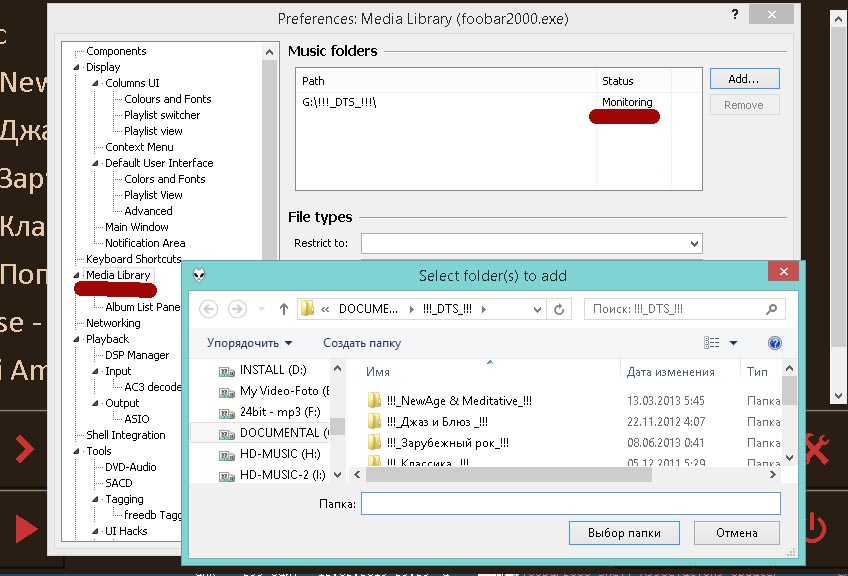Image resolution: width=848 pixels, height=576 pixels.
Task: Click the foobar2000 alien icon in dialog title
Action: pos(200,275)
